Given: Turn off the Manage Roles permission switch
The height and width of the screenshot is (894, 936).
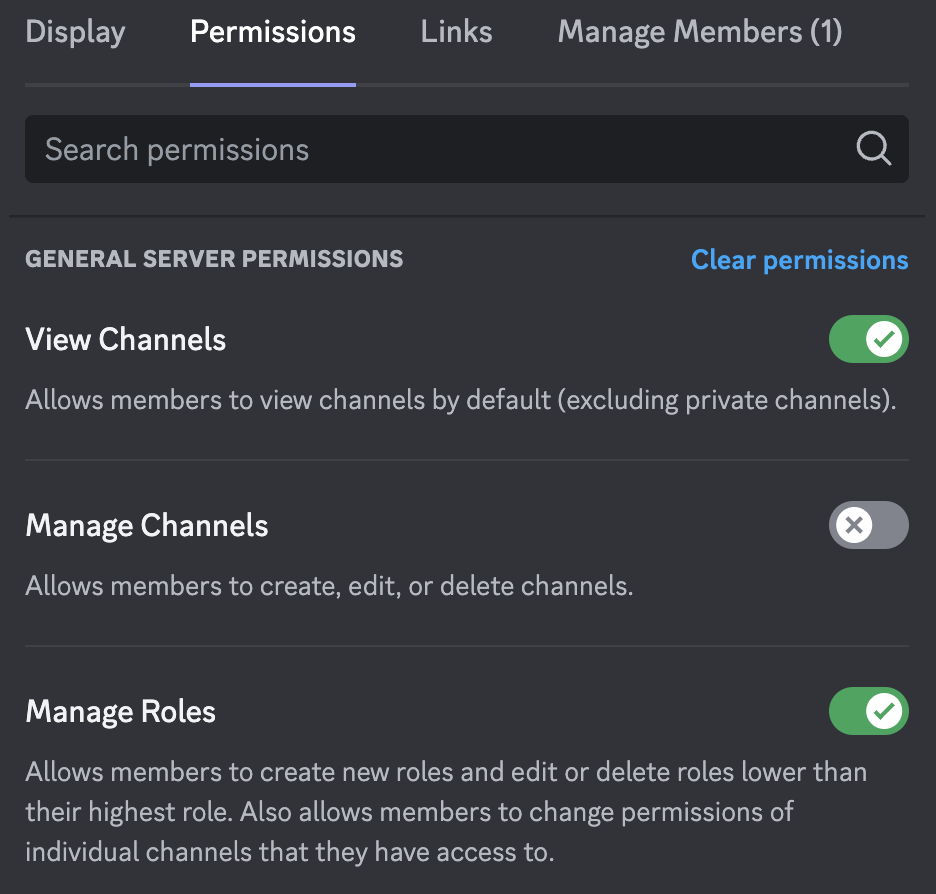Looking at the screenshot, I should tap(869, 711).
